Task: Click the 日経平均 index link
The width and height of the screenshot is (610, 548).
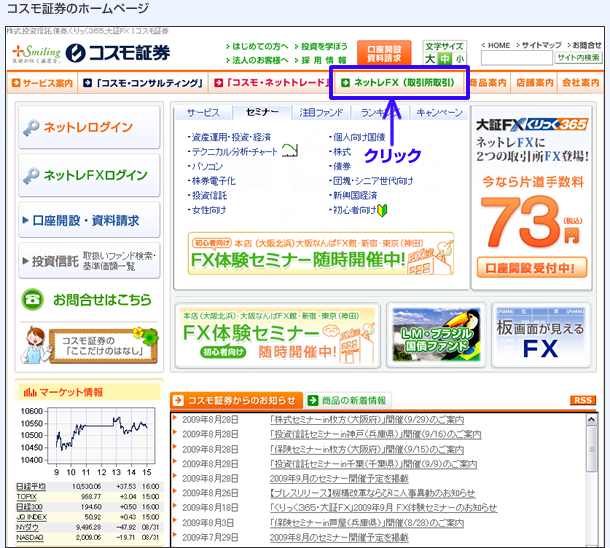Action: click(x=31, y=487)
